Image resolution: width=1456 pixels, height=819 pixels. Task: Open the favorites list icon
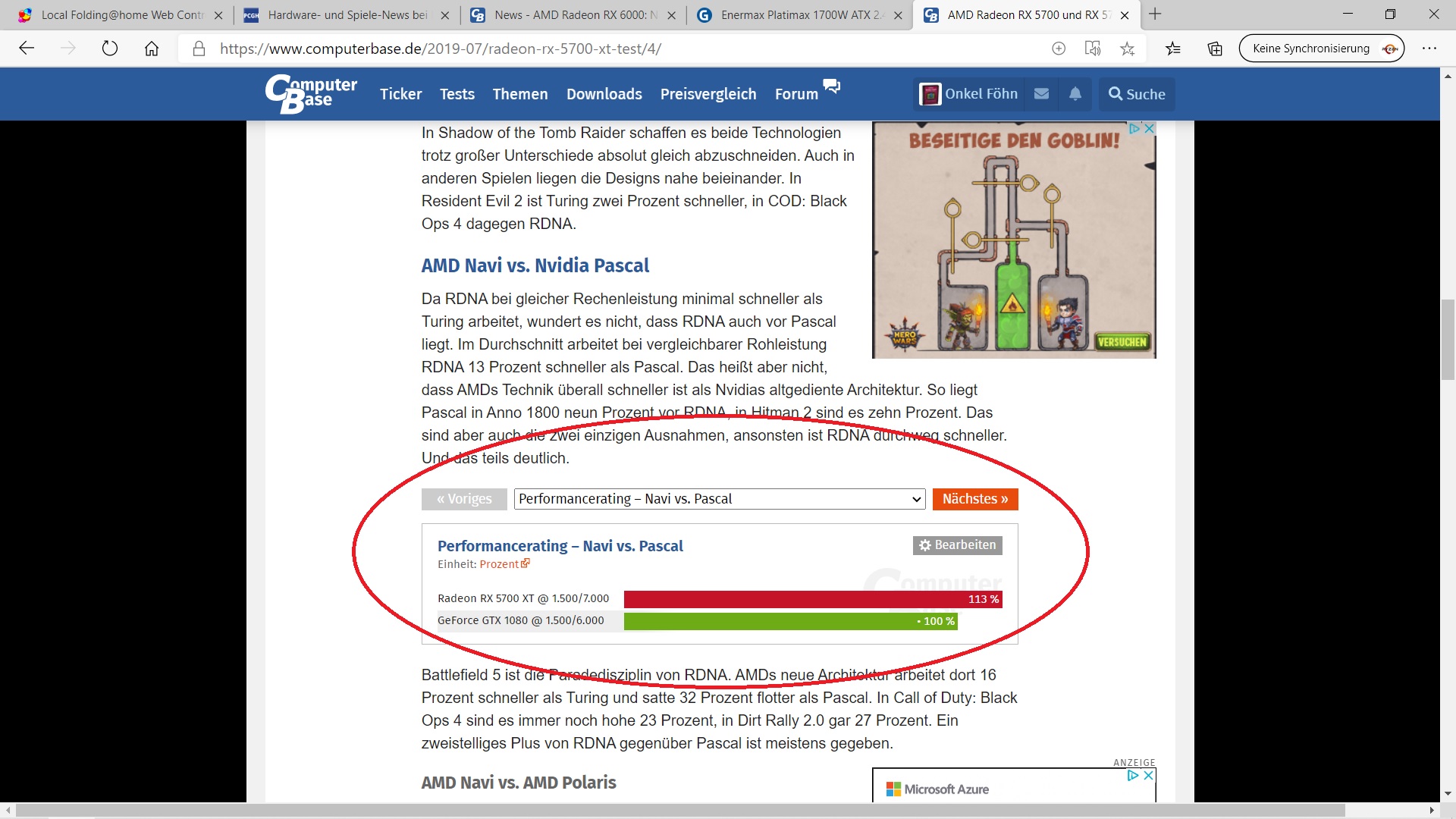pos(1173,49)
